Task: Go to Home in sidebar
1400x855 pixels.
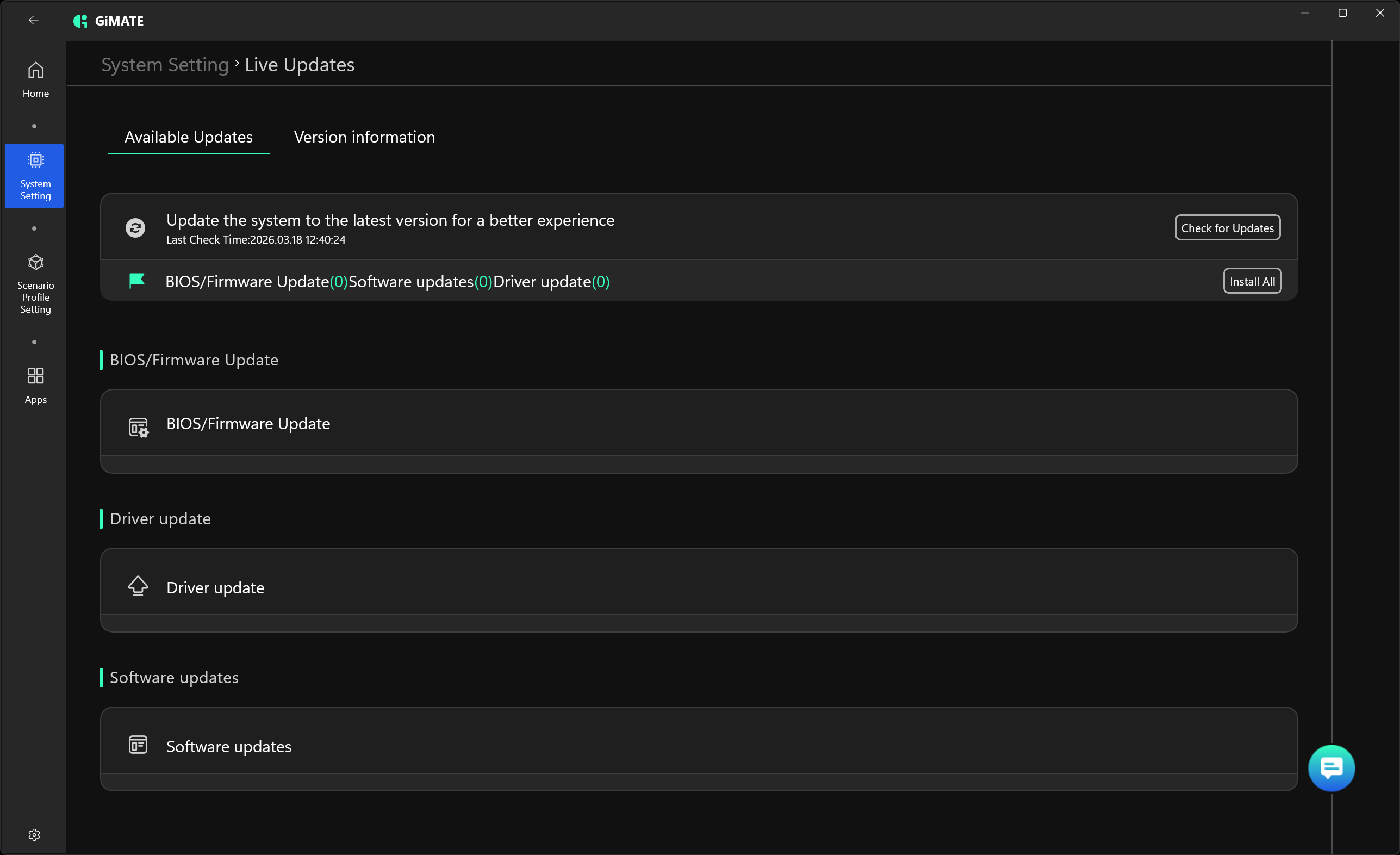Action: pos(35,79)
